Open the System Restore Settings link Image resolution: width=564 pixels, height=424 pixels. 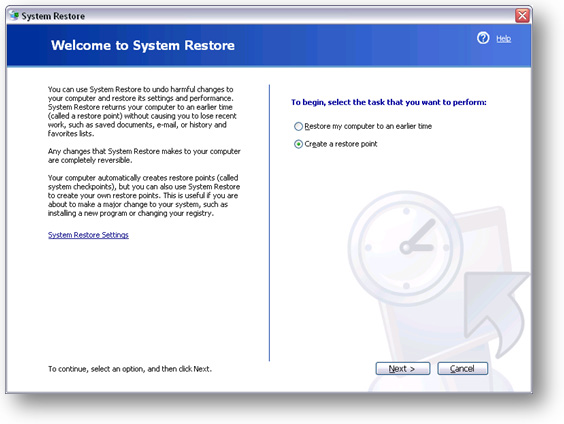[88, 235]
